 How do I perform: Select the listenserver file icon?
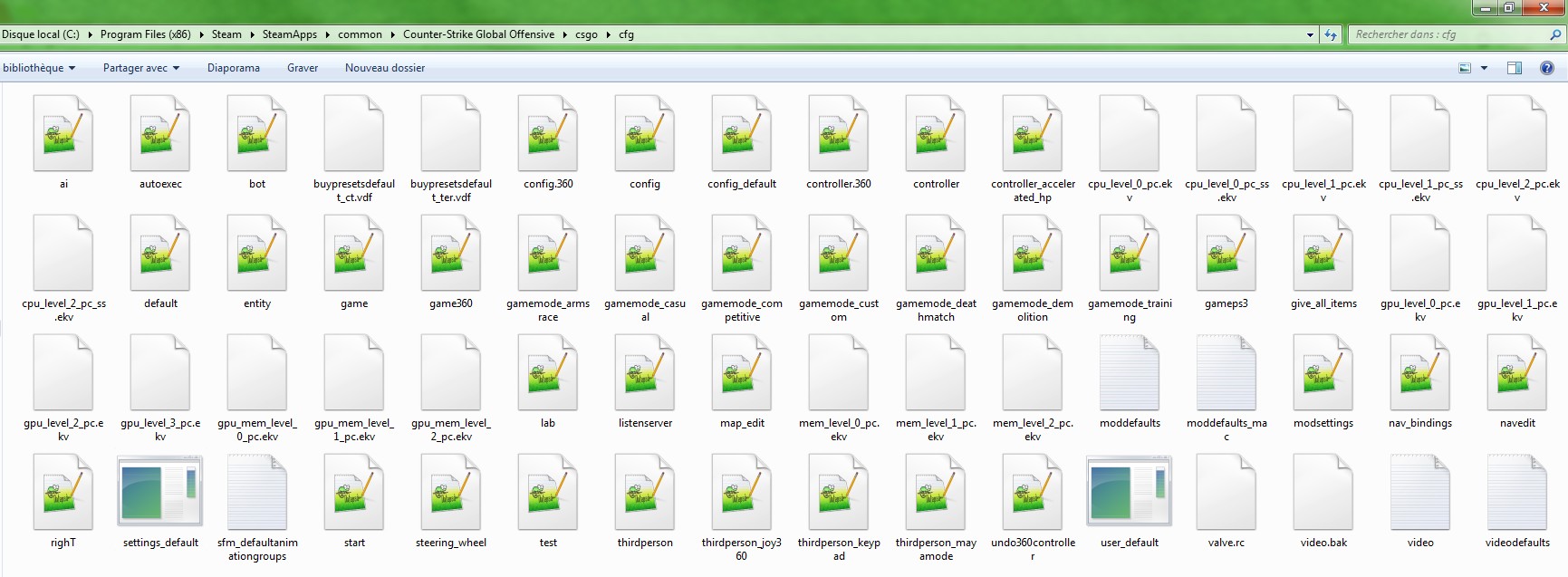645,372
